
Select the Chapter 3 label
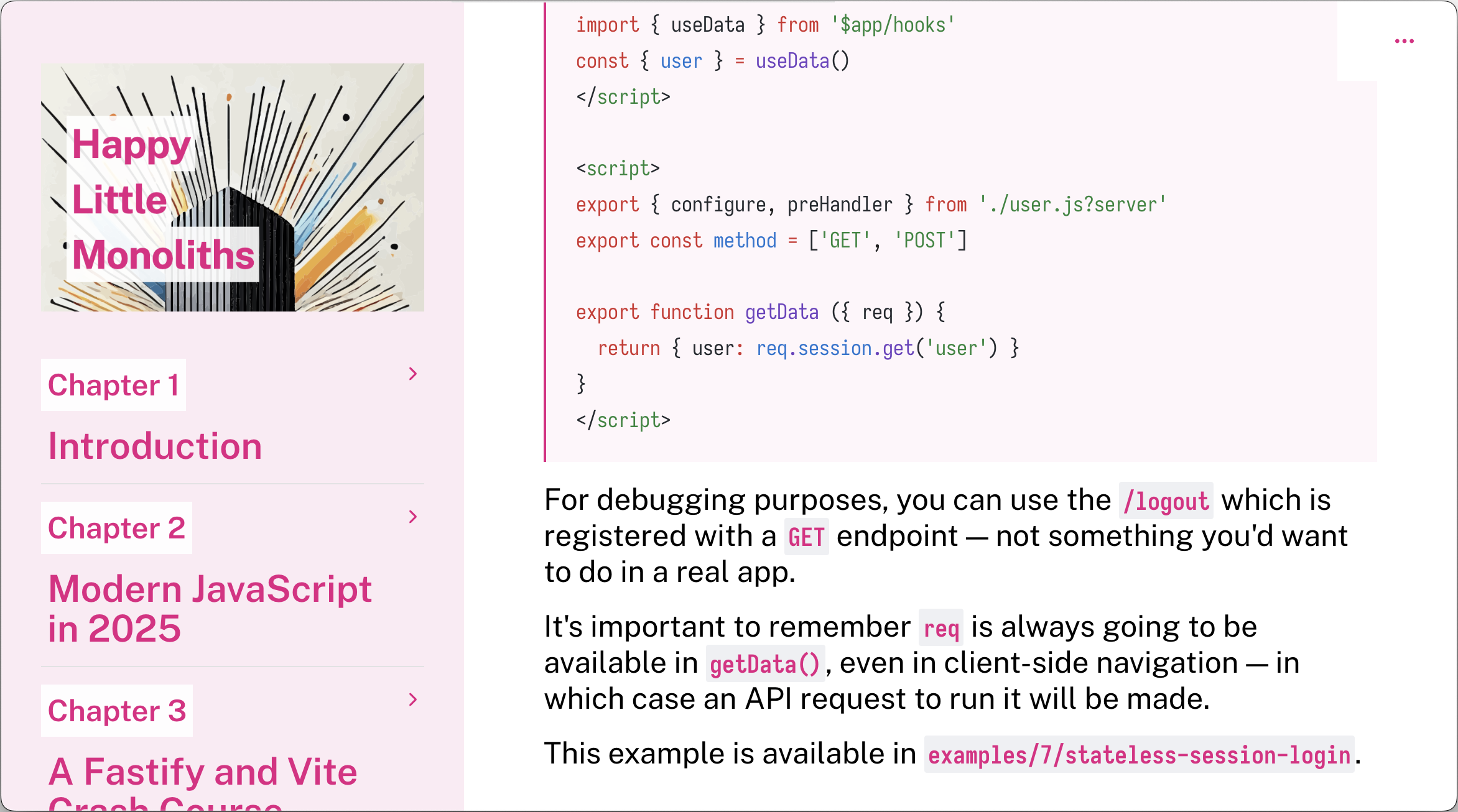[117, 711]
